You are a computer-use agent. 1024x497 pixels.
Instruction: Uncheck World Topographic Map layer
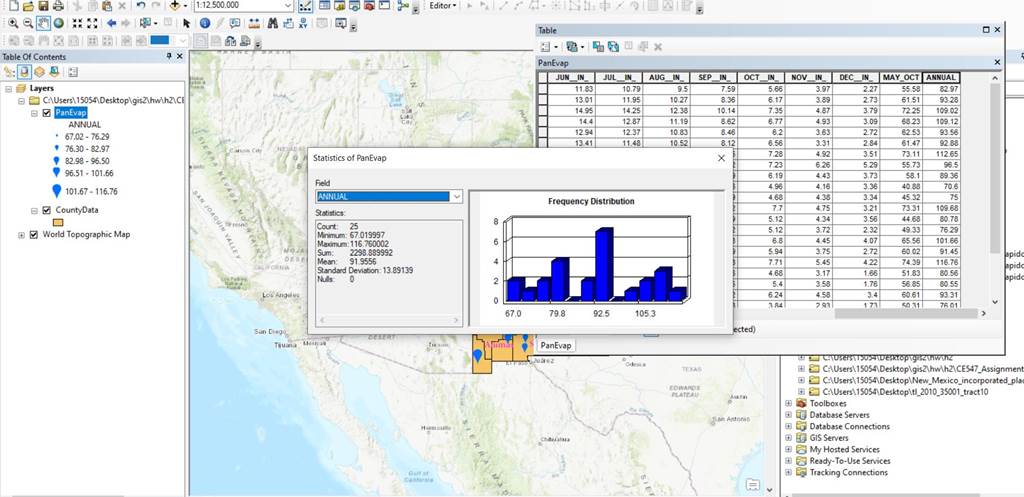pyautogui.click(x=34, y=234)
